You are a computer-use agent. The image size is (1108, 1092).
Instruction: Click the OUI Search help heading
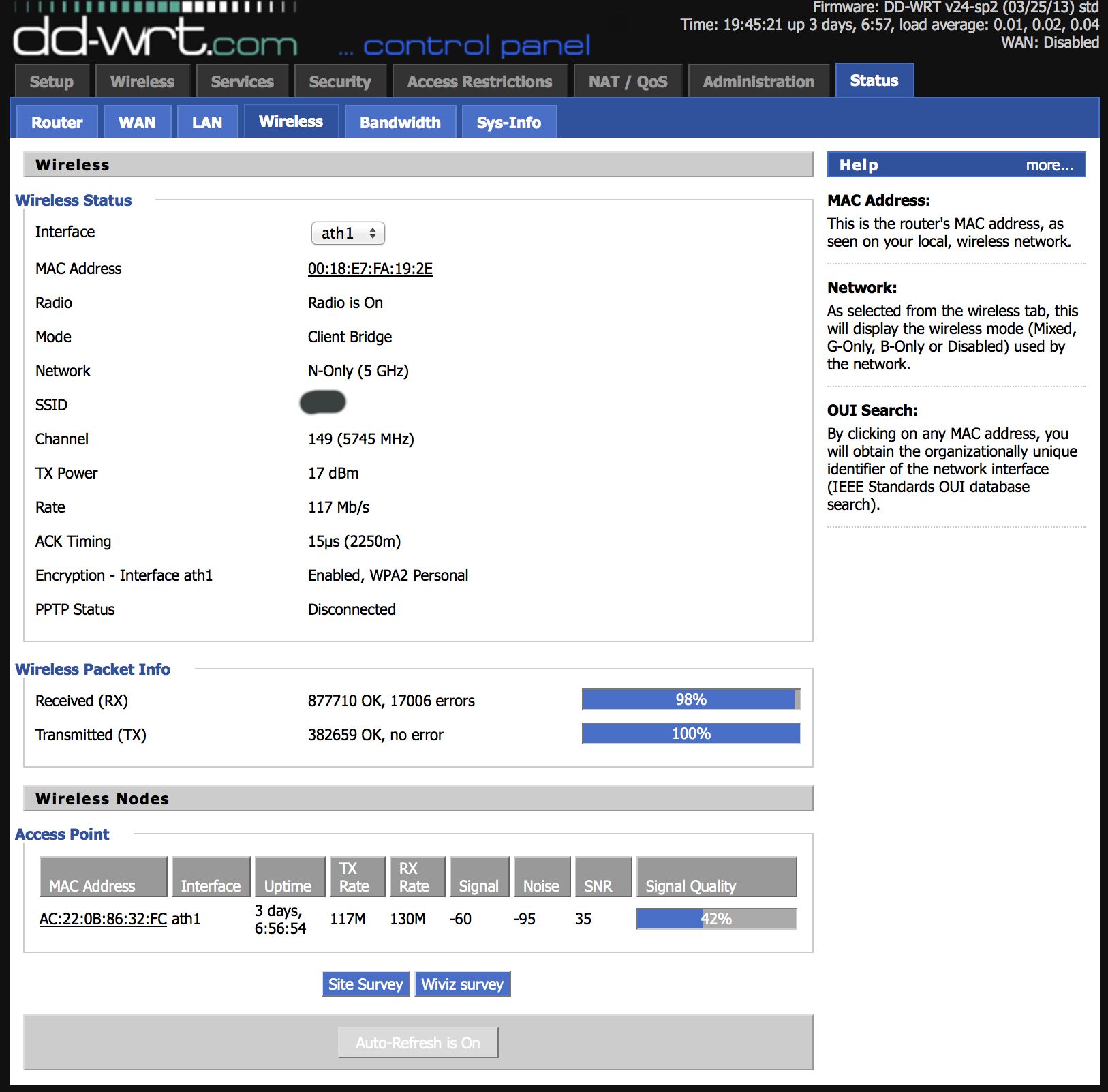[x=872, y=410]
